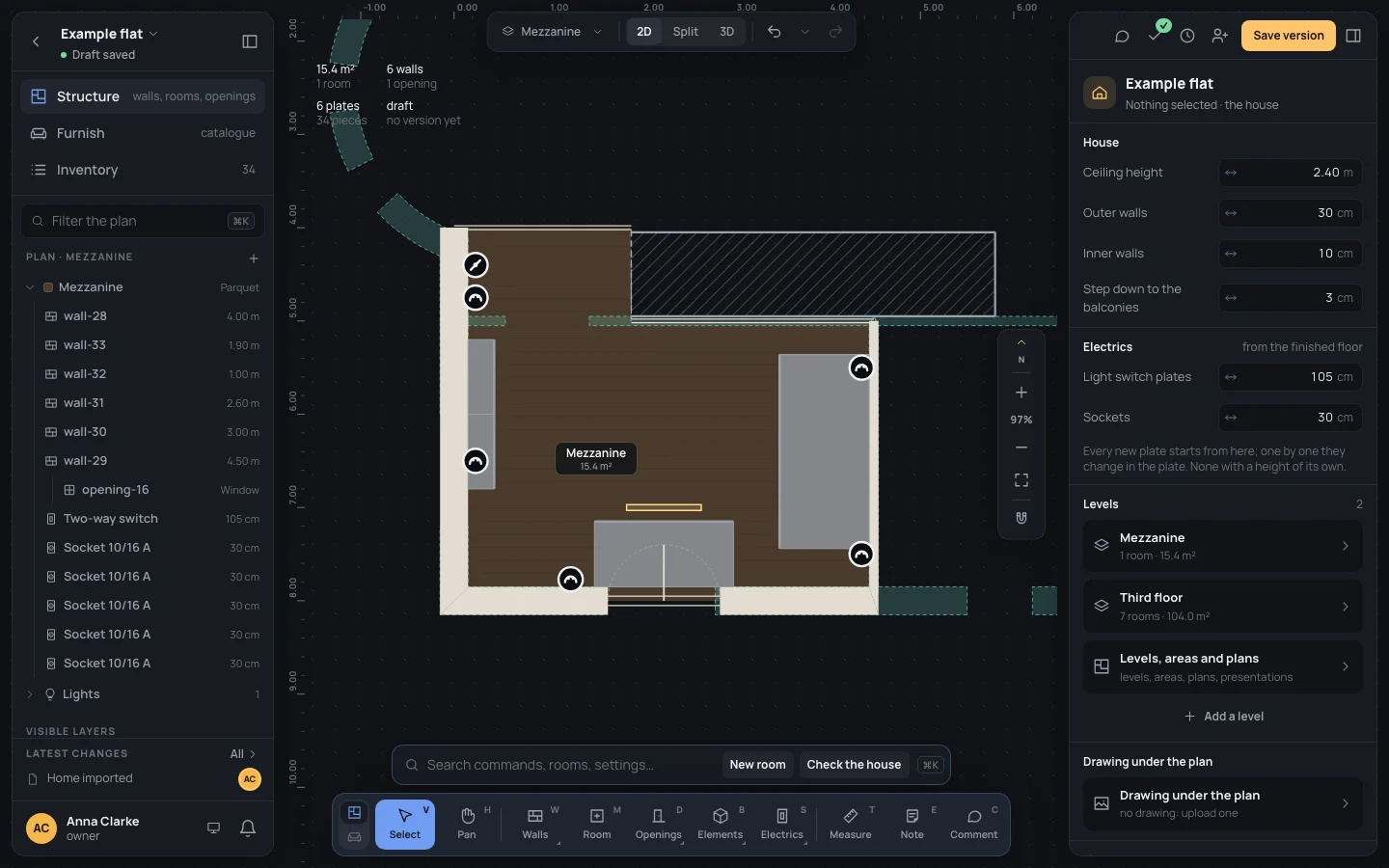Invite a collaborator via add-person icon

tap(1220, 36)
